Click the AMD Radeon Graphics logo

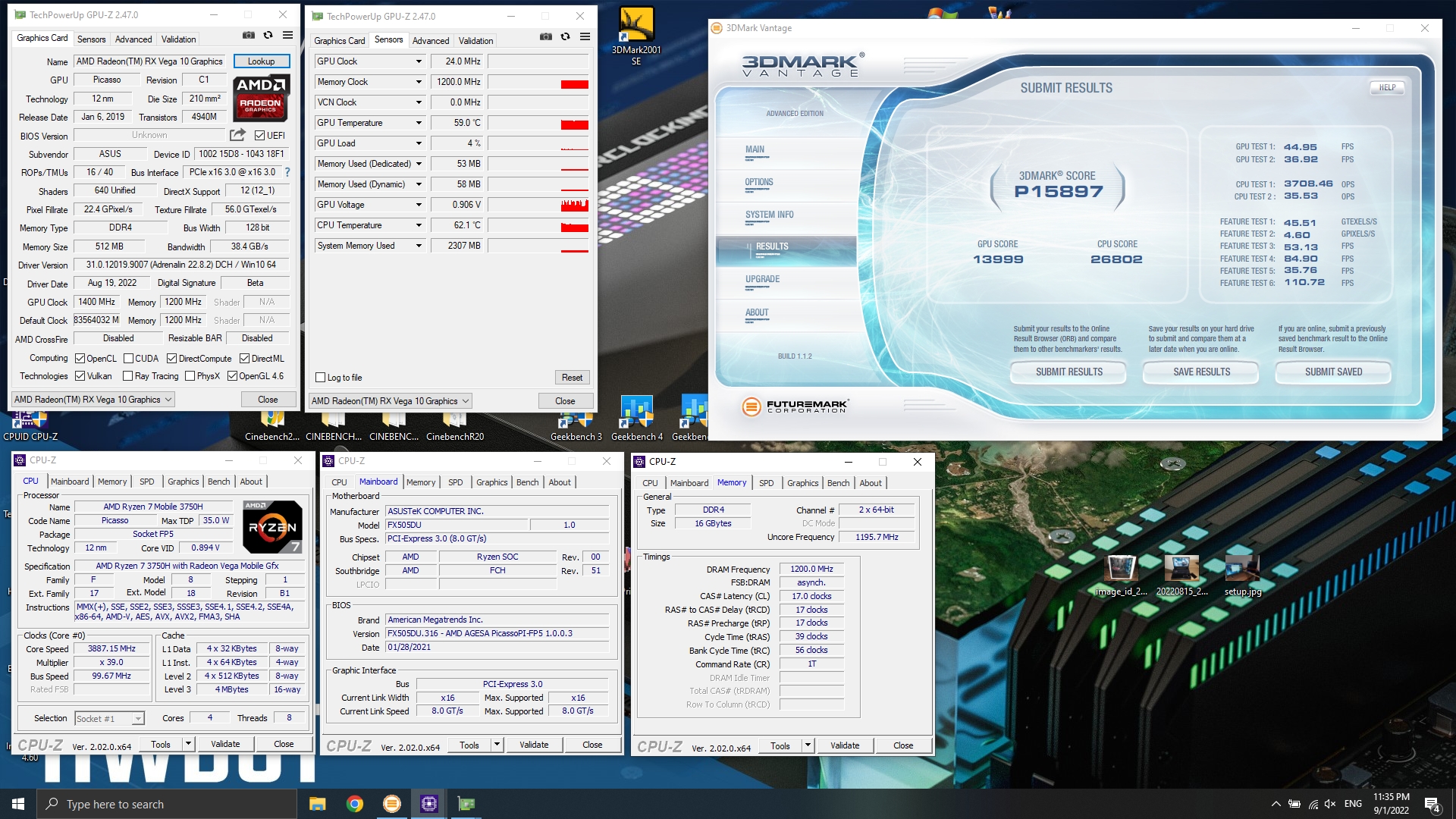point(260,98)
